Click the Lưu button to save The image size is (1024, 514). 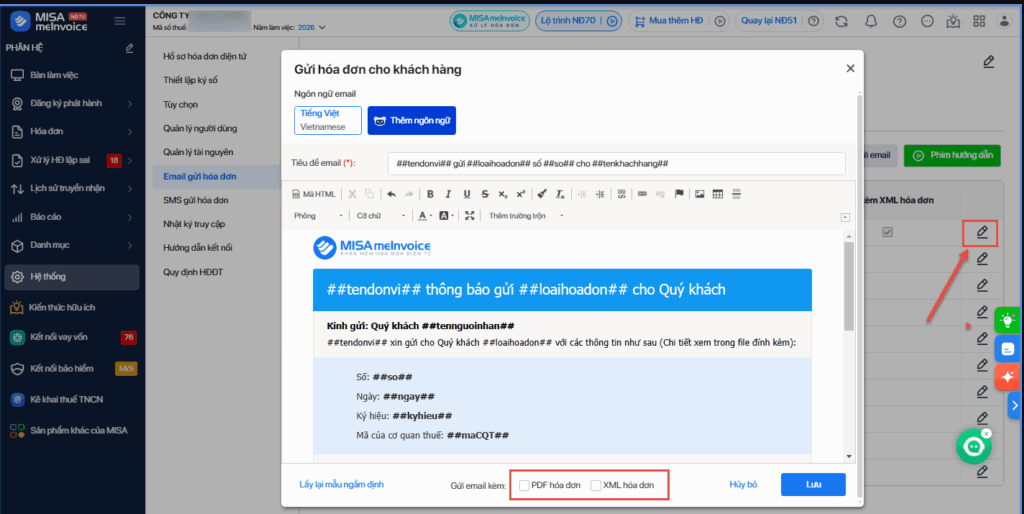coord(812,484)
